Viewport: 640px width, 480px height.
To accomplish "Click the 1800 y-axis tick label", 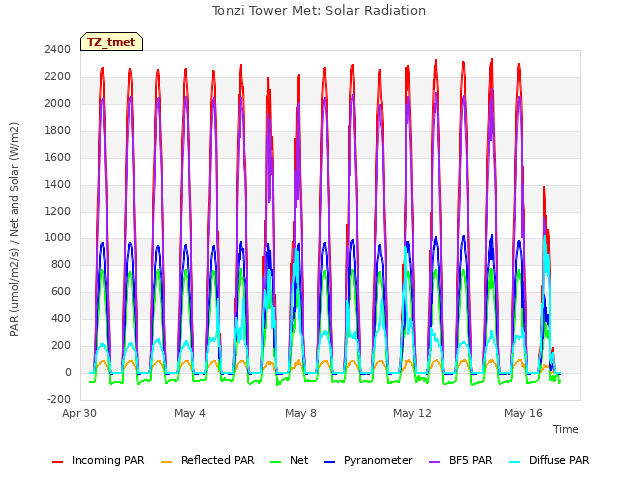I will click(x=58, y=130).
